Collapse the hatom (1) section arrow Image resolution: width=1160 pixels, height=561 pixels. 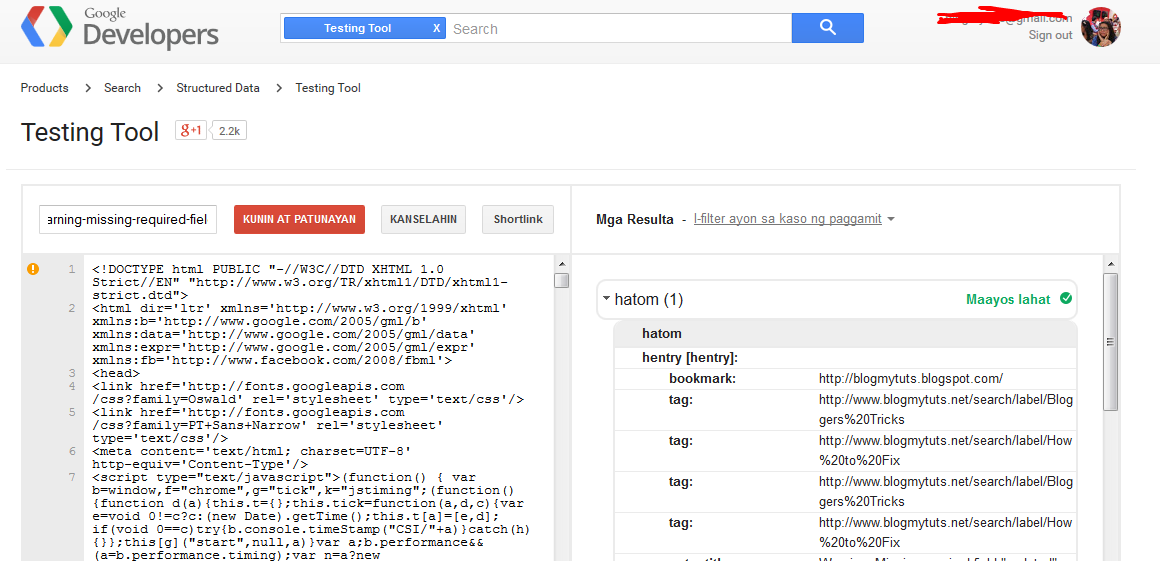tap(607, 299)
